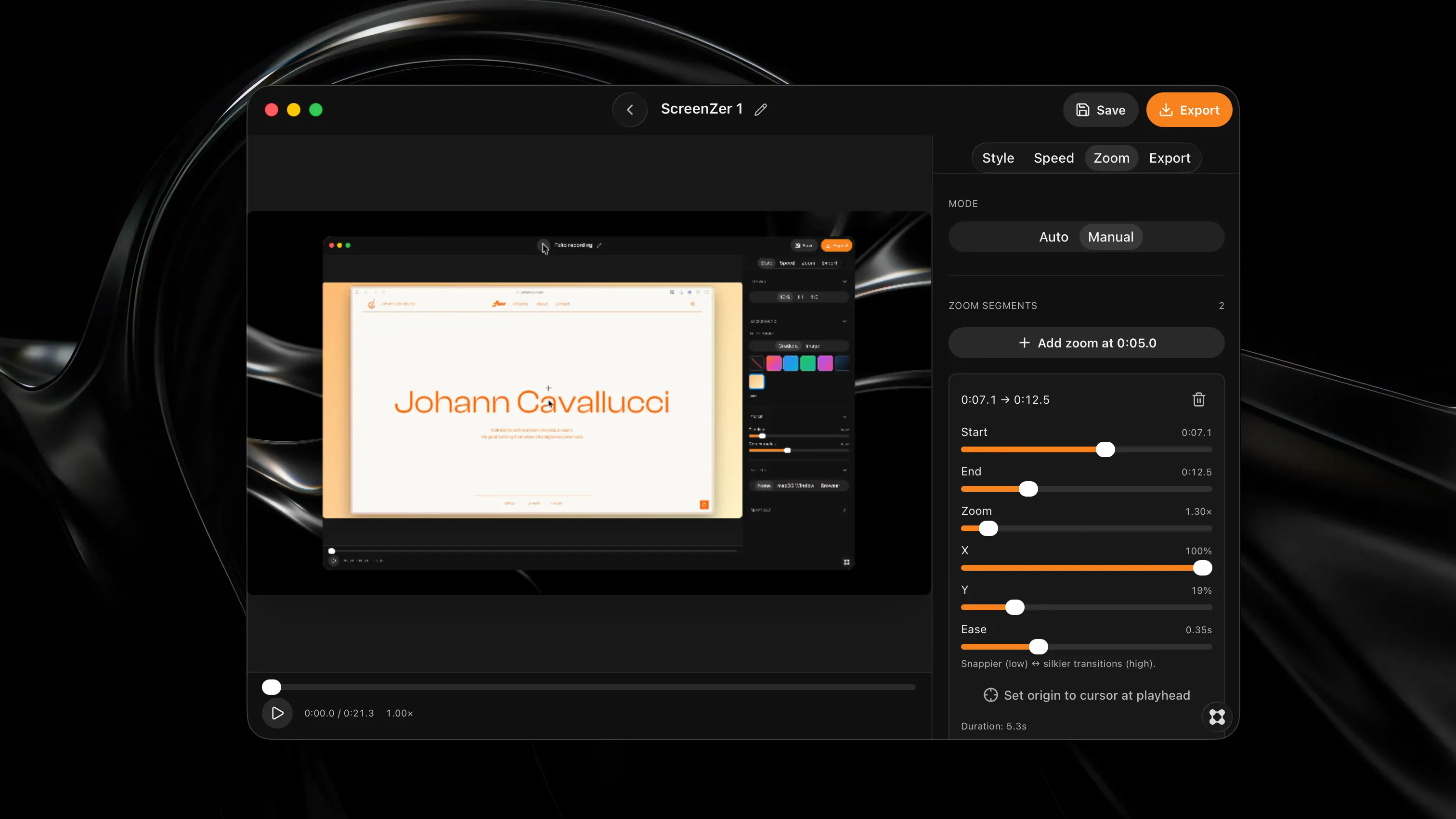Set origin to cursor at playhead

(1086, 695)
